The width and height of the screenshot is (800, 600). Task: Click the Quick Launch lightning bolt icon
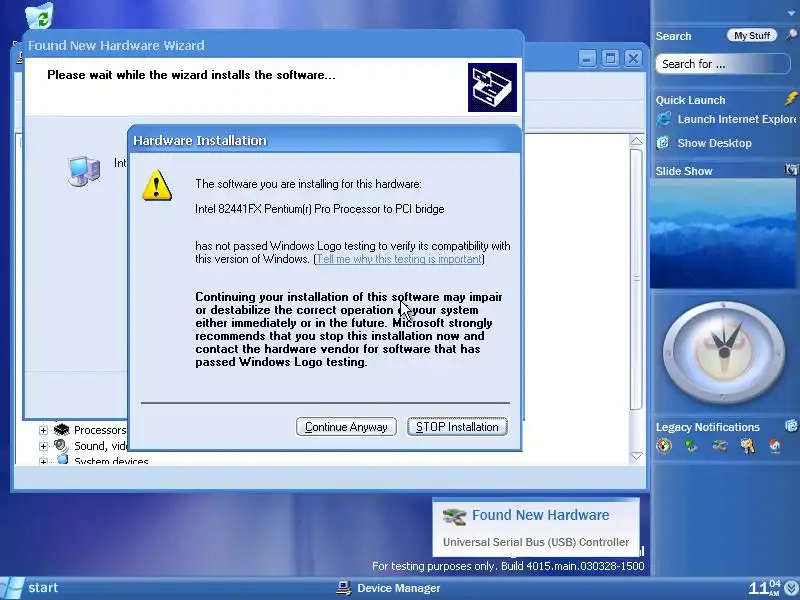pos(791,98)
